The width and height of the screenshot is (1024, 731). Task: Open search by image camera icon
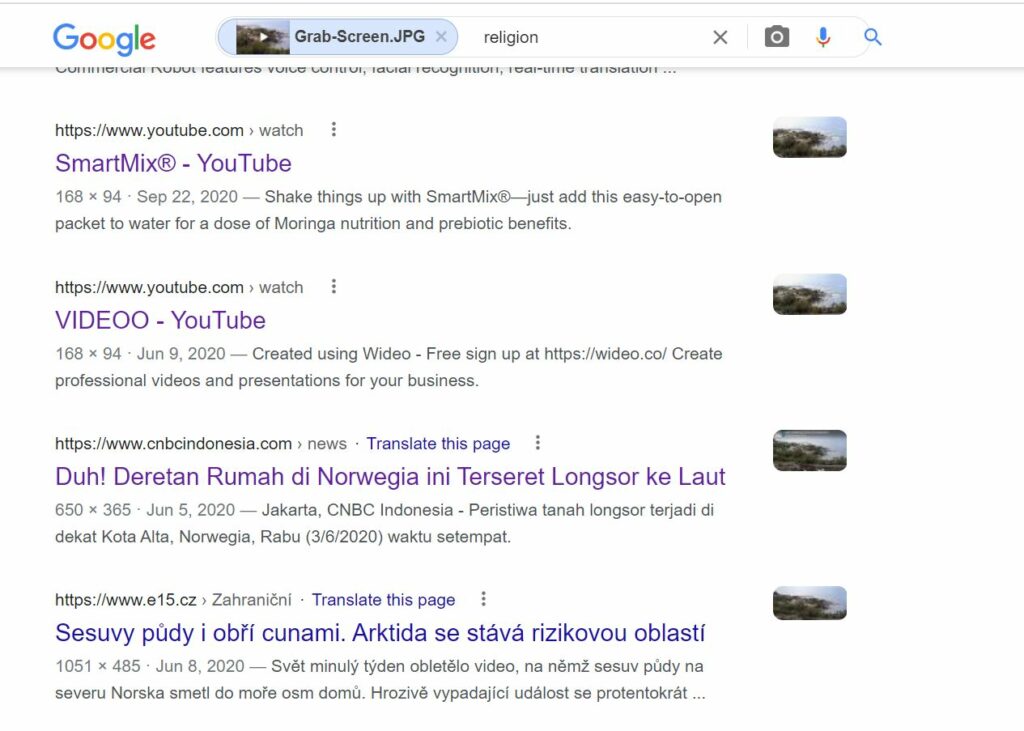coord(776,37)
